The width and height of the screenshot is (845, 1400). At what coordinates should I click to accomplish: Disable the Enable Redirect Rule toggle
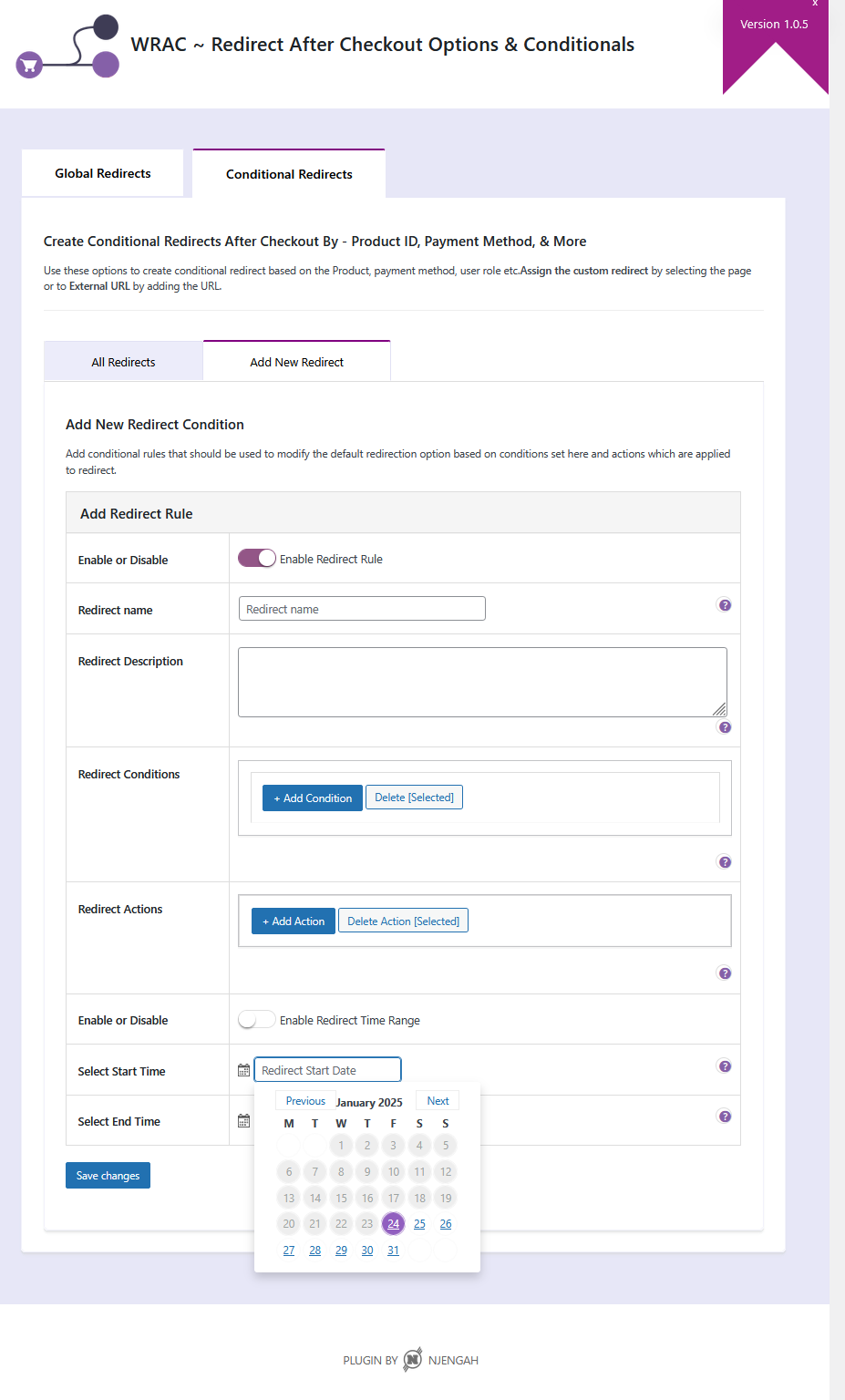coord(256,558)
